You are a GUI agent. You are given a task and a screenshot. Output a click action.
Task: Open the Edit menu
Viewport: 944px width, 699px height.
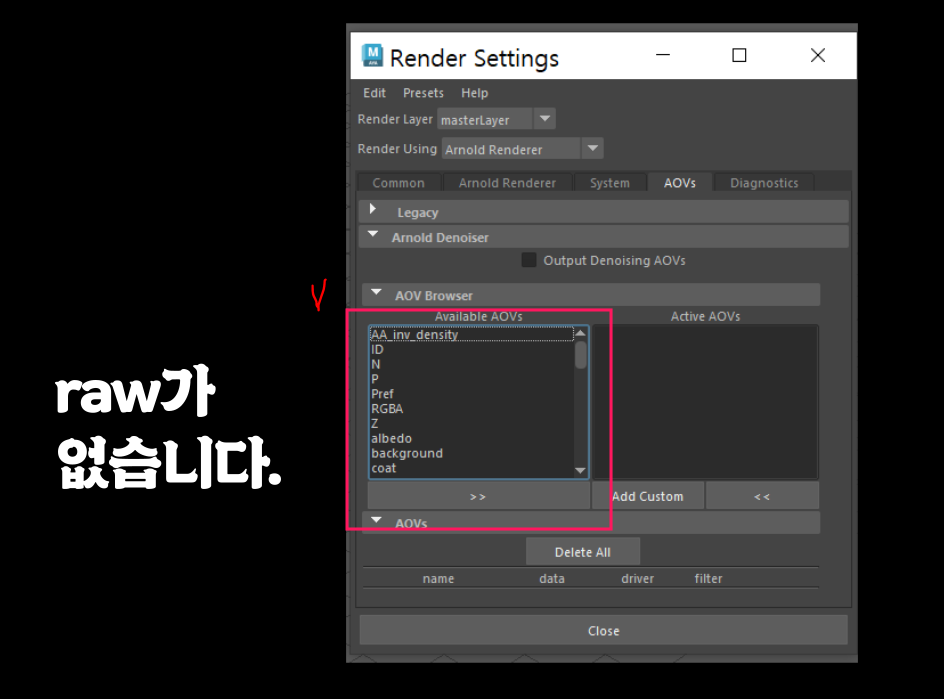point(374,93)
